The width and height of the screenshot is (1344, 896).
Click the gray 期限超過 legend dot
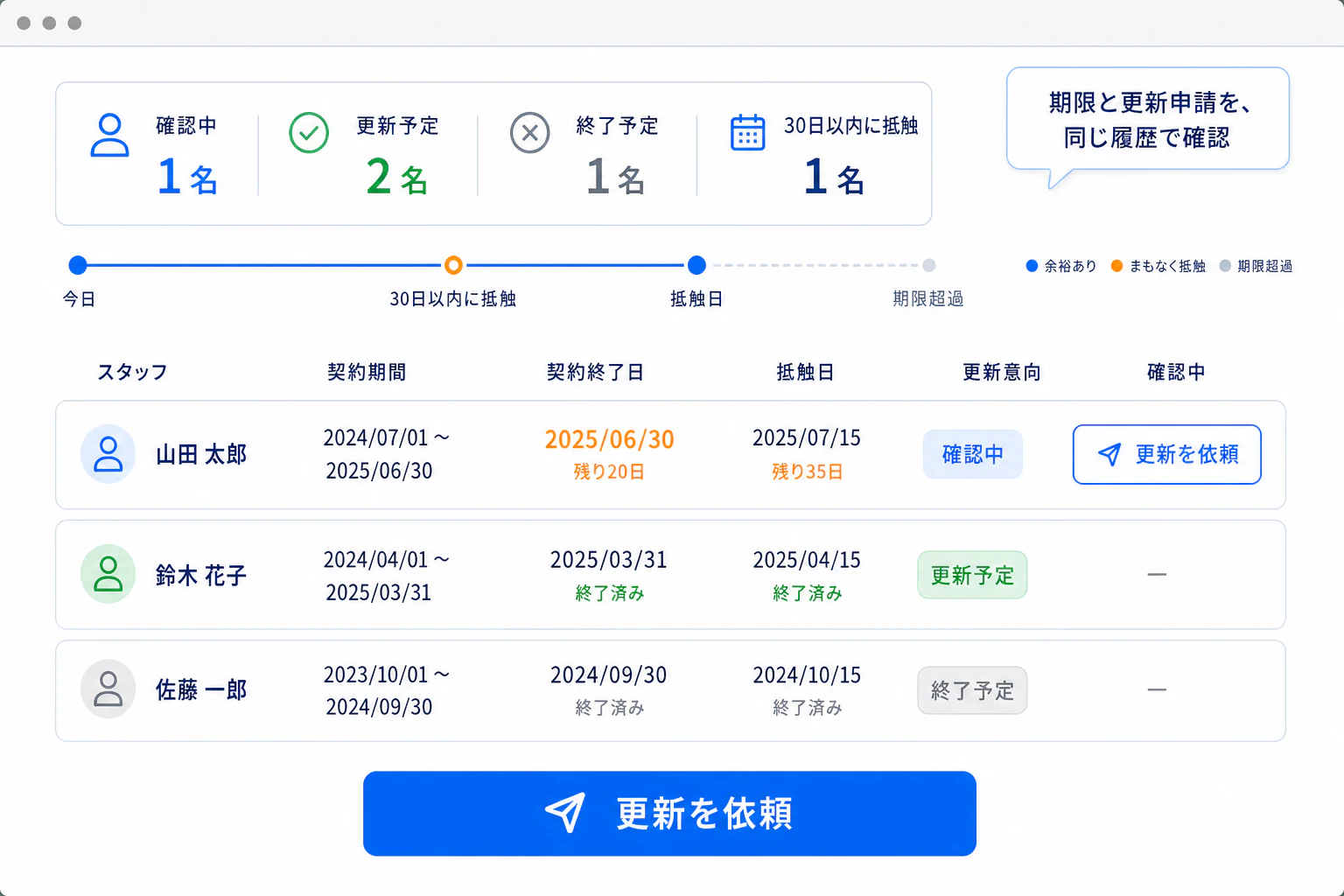point(1225,266)
